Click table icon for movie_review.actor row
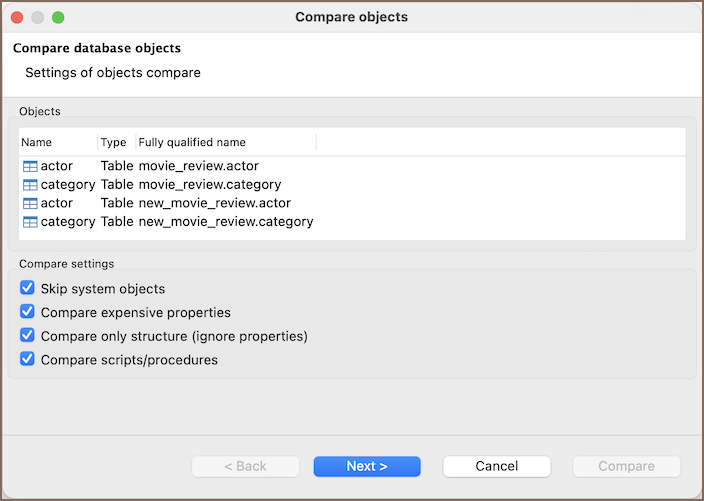 [29, 166]
